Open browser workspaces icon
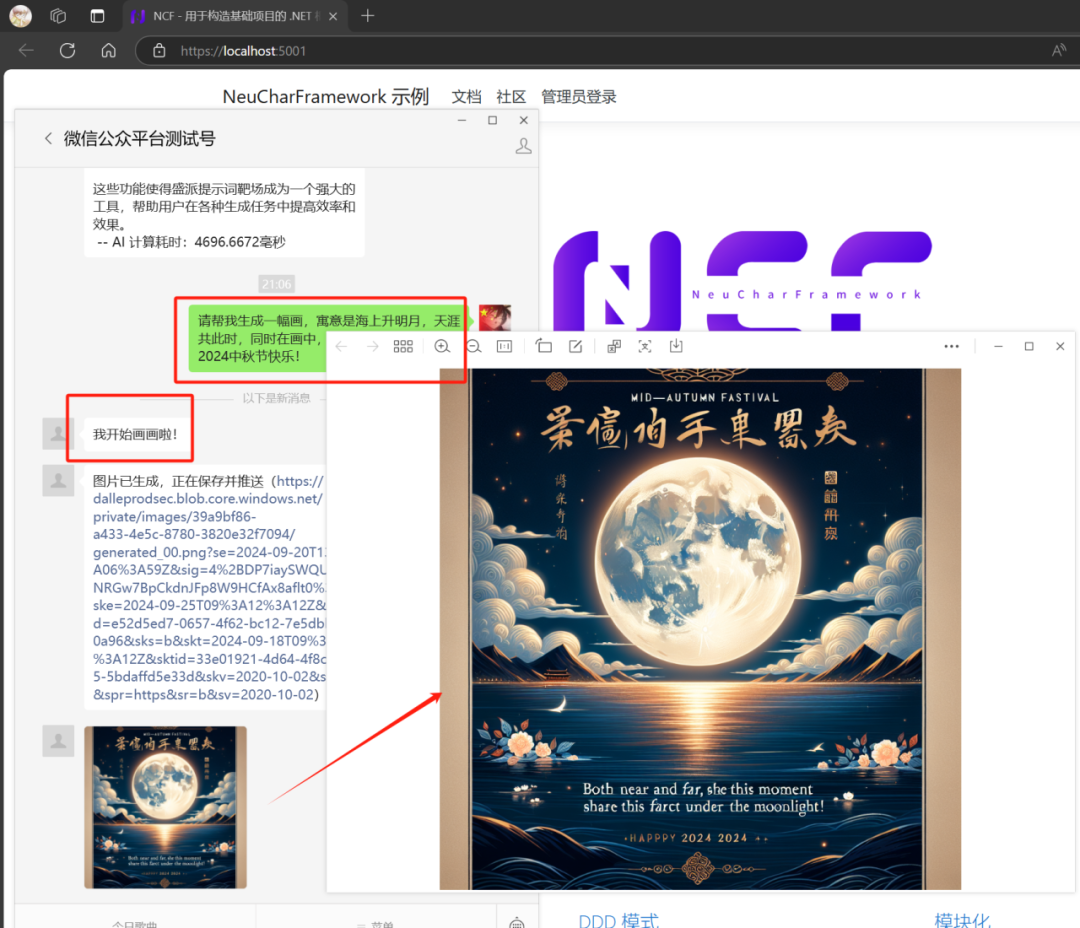Viewport: 1080px width, 928px height. 58,16
